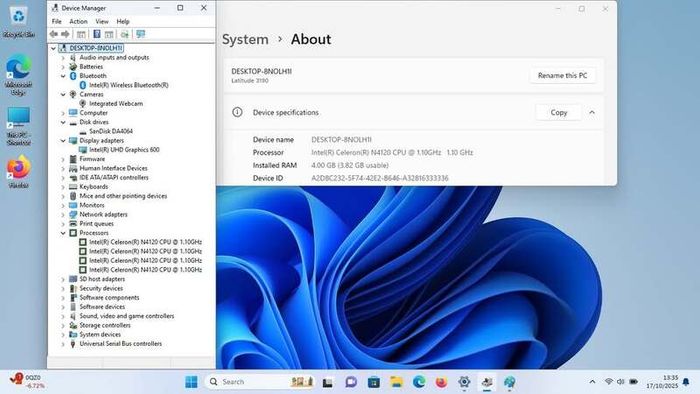The height and width of the screenshot is (394, 700).
Task: Collapse the DESKTOP-8NOLH1I root node
Action: [54, 48]
